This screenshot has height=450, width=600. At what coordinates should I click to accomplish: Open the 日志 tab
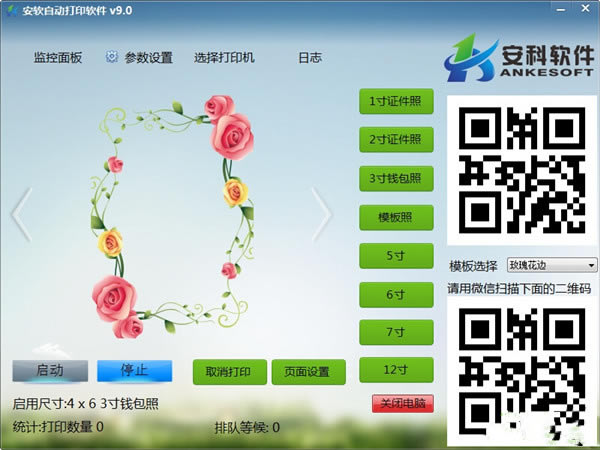[310, 58]
